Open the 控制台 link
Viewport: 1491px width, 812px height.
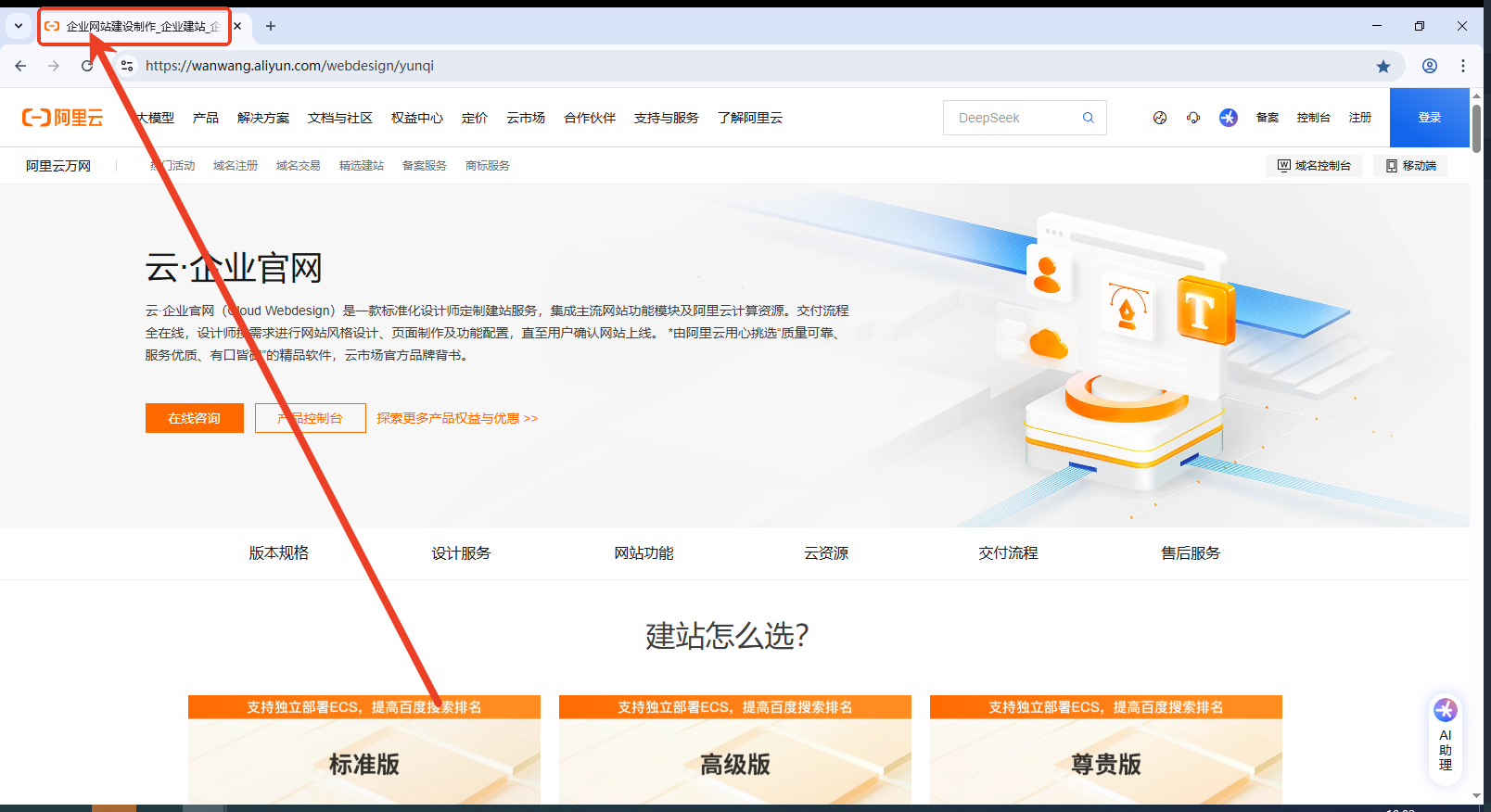[x=1314, y=118]
